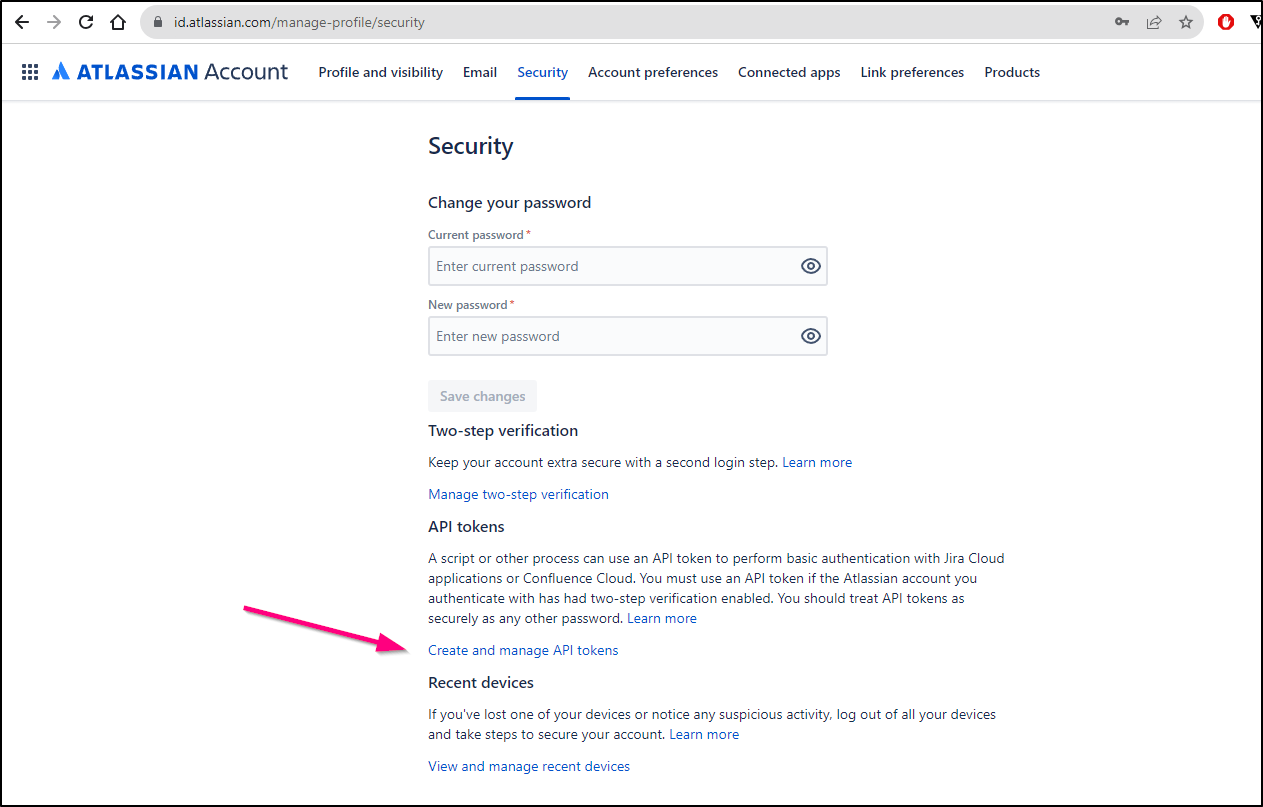Screen dimensions: 1263x807
Task: Open the Connected apps tab
Action: coord(789,72)
